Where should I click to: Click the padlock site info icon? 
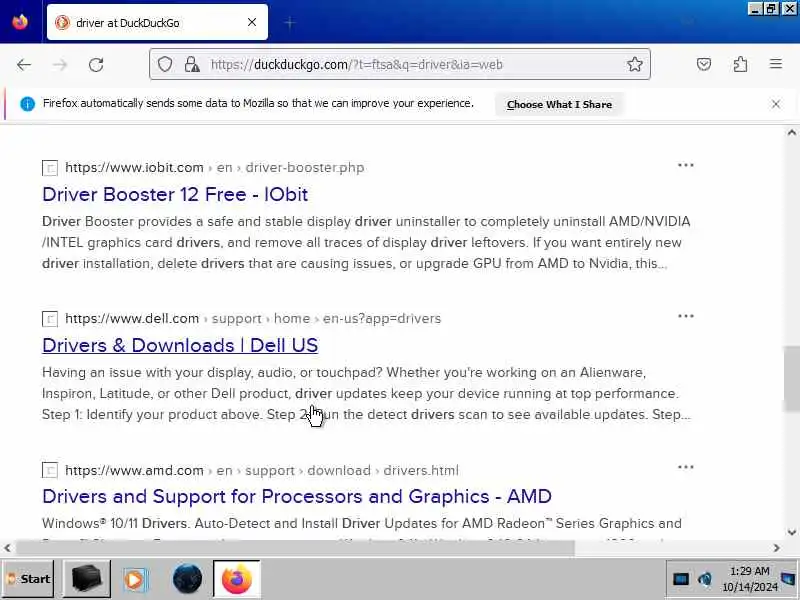click(x=192, y=64)
